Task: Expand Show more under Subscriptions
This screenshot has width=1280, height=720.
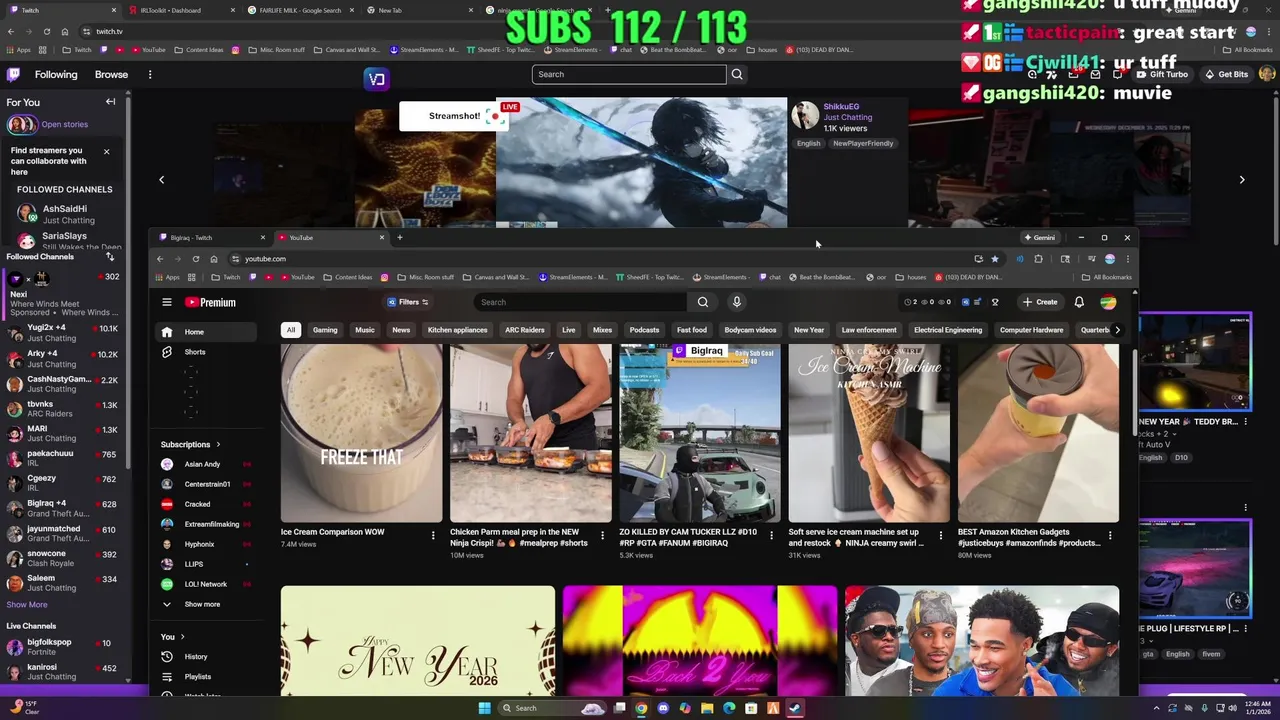Action: 202,604
